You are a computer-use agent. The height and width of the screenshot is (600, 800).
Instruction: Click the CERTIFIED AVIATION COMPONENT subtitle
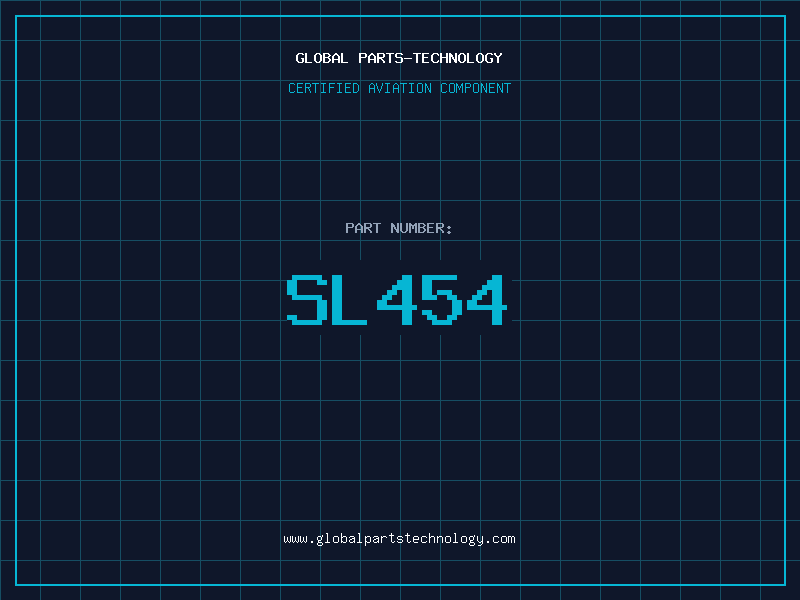point(399,88)
